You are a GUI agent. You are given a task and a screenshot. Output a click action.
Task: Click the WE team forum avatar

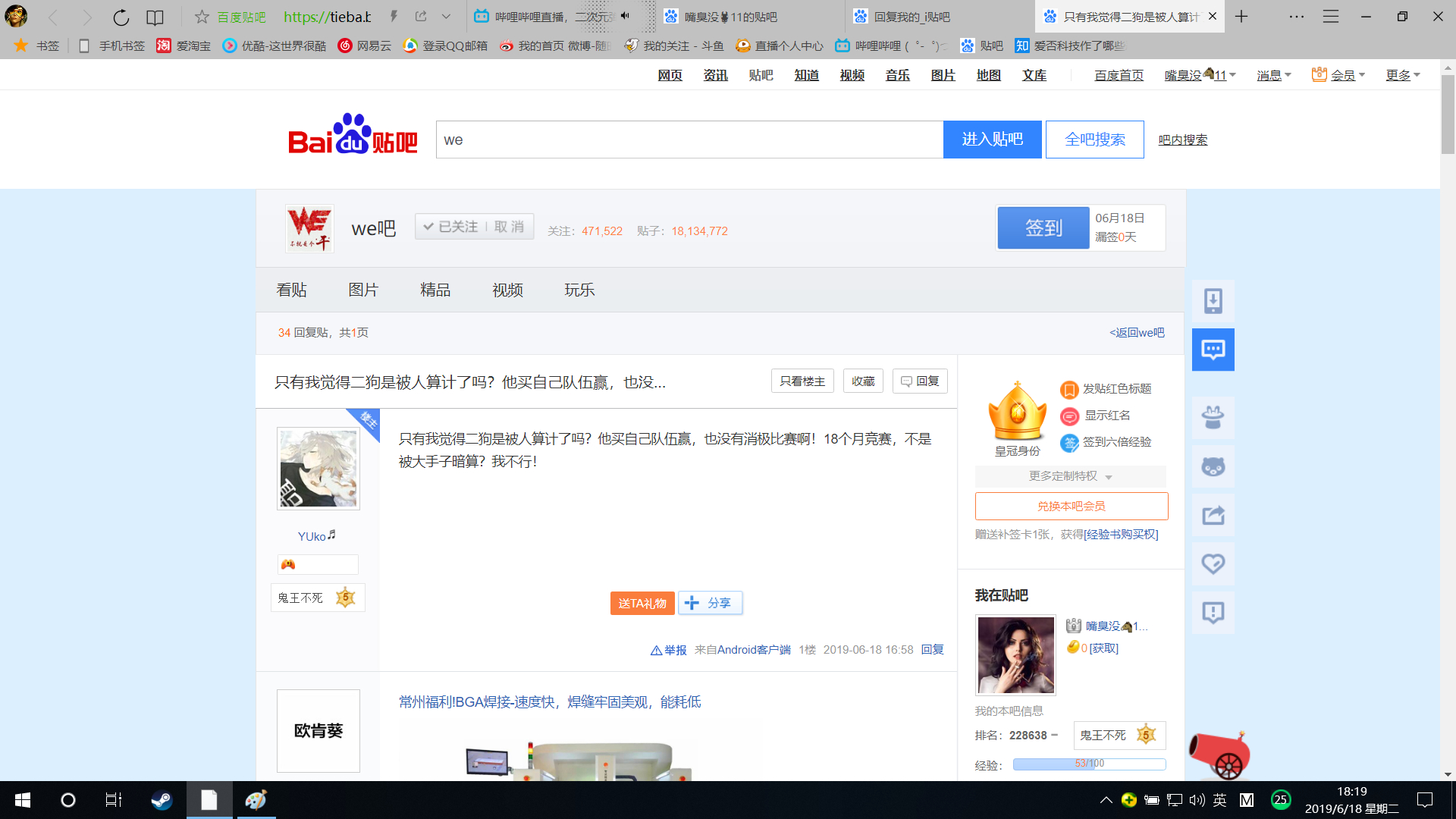pos(309,228)
